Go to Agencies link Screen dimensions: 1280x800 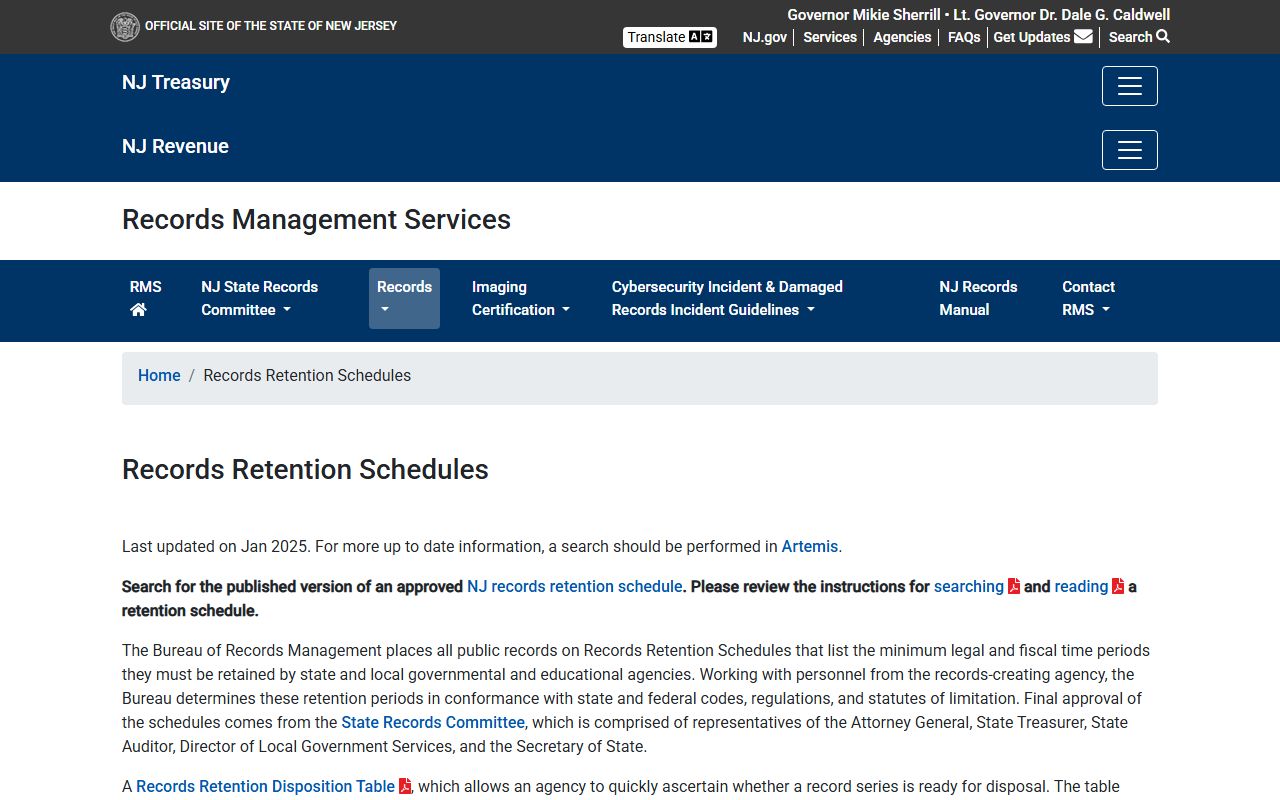(902, 37)
